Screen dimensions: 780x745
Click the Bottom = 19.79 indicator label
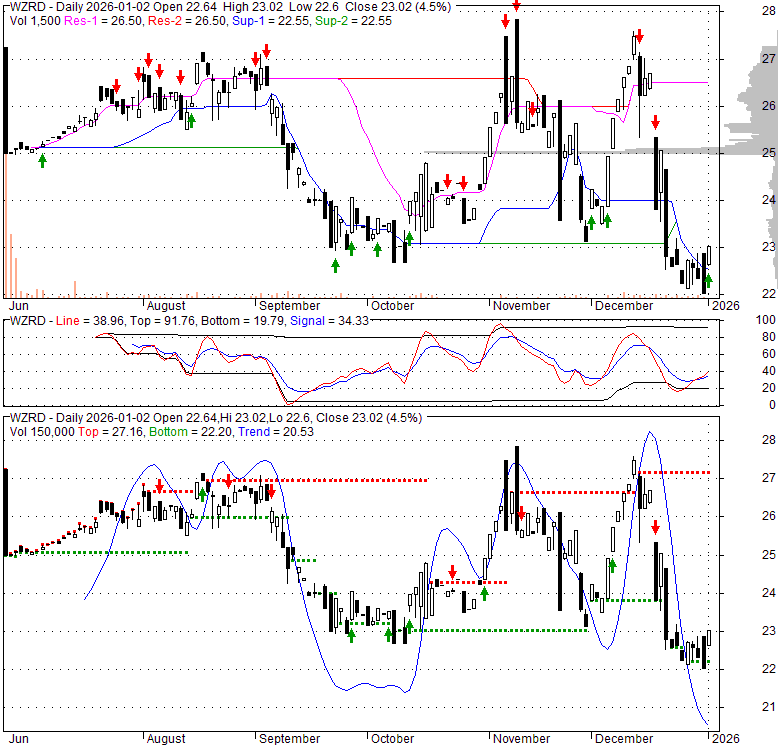click(242, 321)
